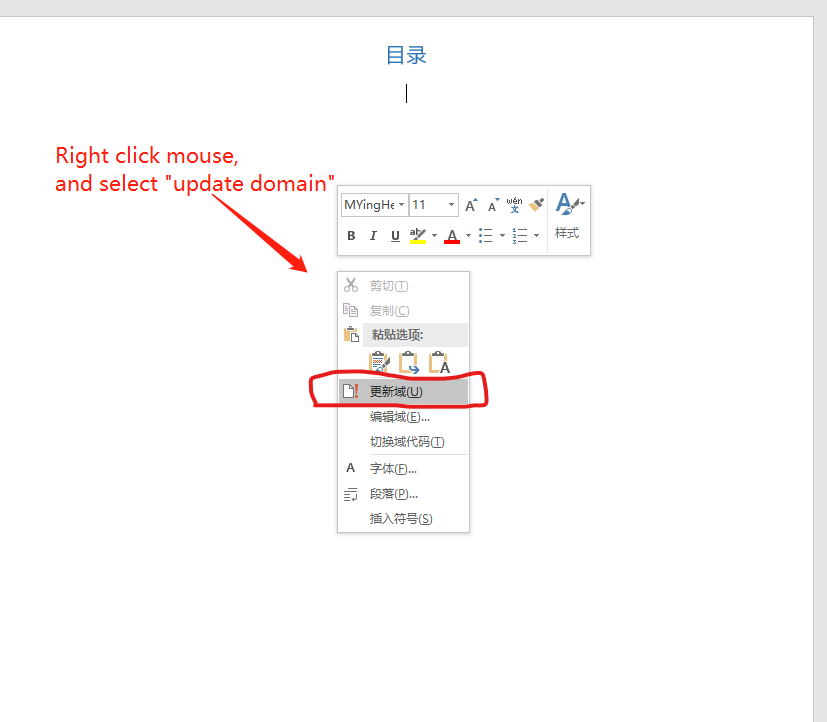Select the Format Painter brush icon
This screenshot has height=722, width=827.
(536, 204)
